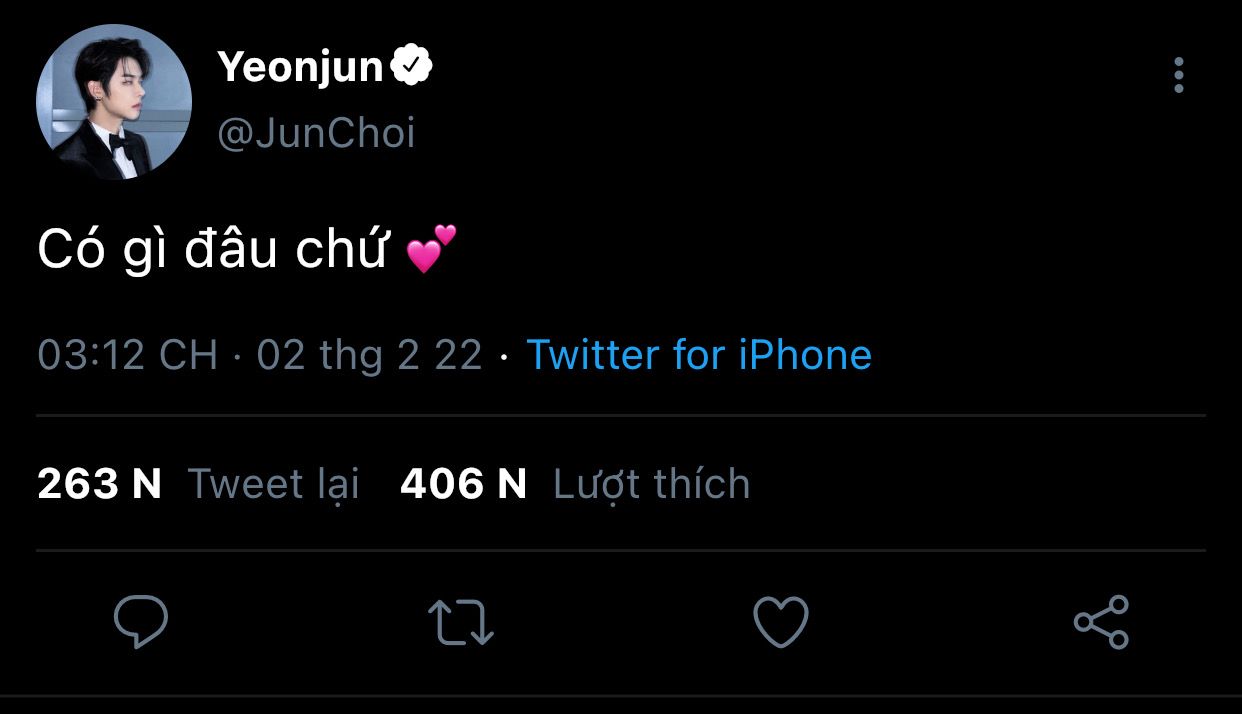Click the tweet text Có gì đâu chứ

tap(212, 251)
